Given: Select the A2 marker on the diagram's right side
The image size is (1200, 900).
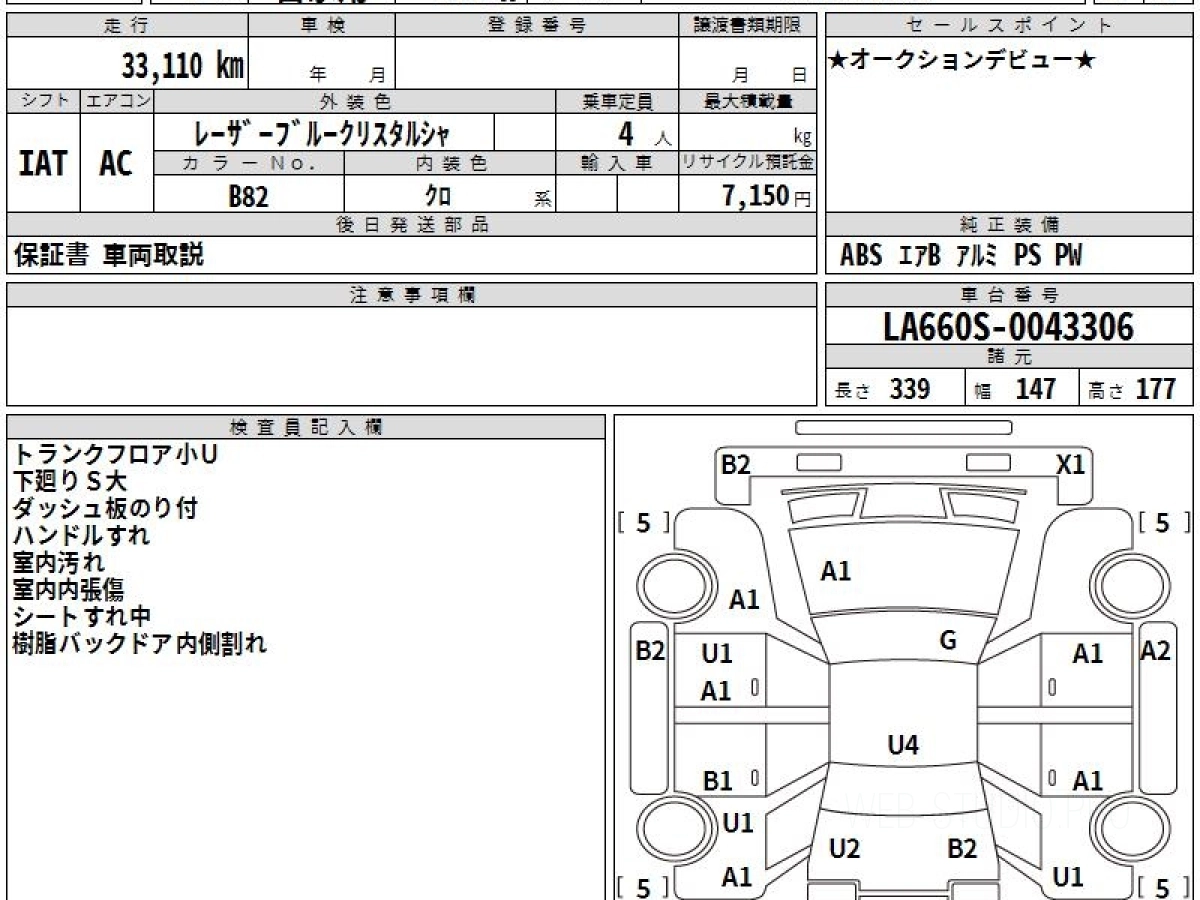Looking at the screenshot, I should point(1155,651).
